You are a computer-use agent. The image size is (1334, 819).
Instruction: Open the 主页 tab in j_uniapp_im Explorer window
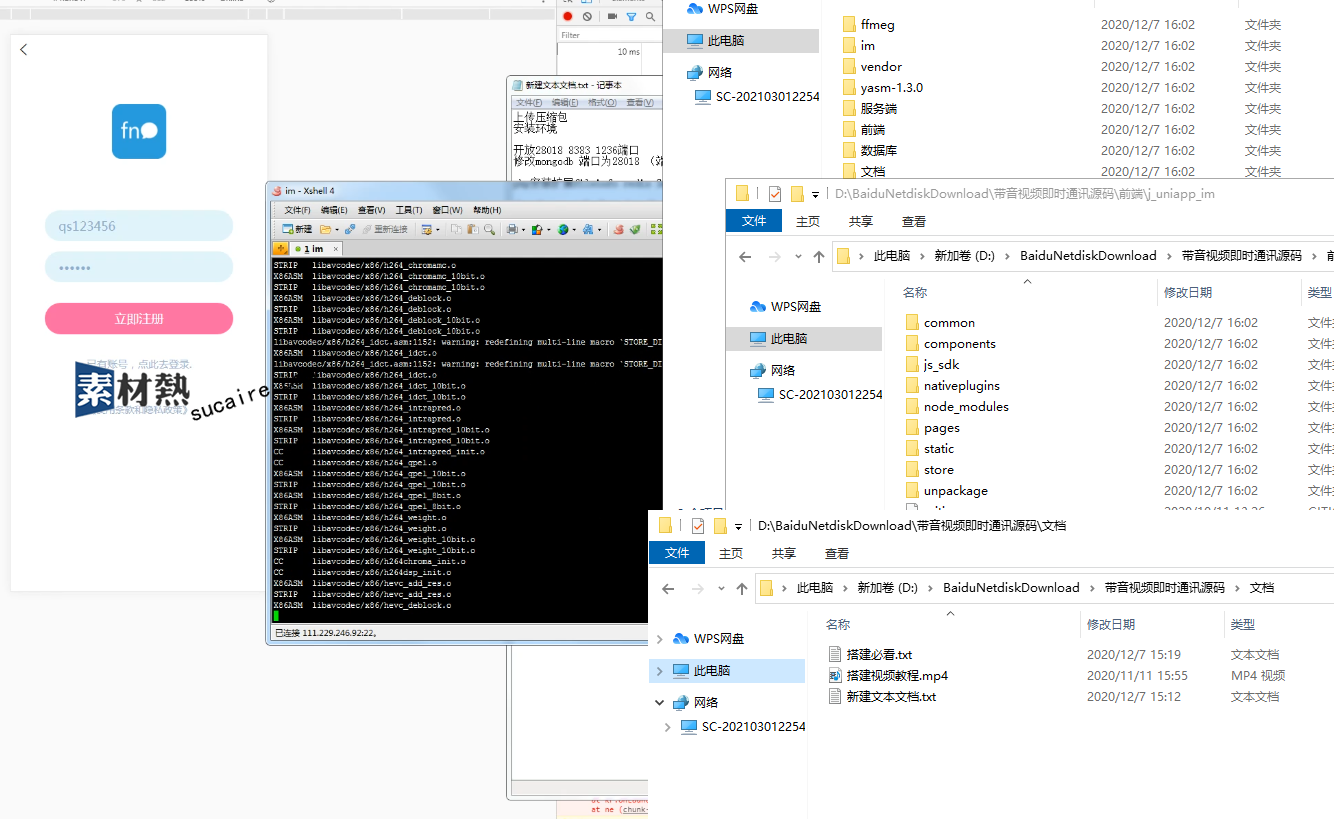coord(807,221)
